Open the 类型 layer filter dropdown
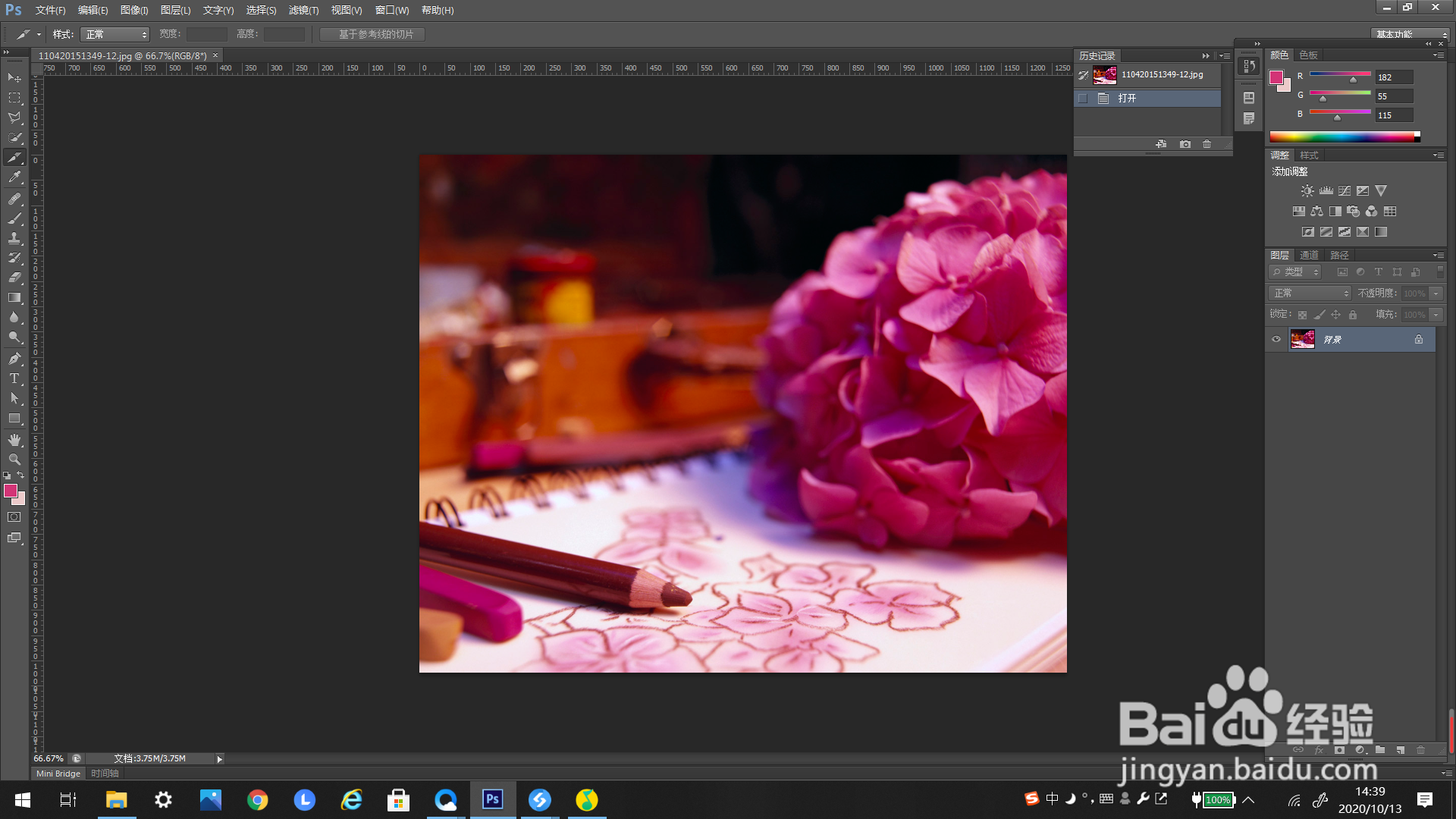1456x819 pixels. (x=1295, y=272)
